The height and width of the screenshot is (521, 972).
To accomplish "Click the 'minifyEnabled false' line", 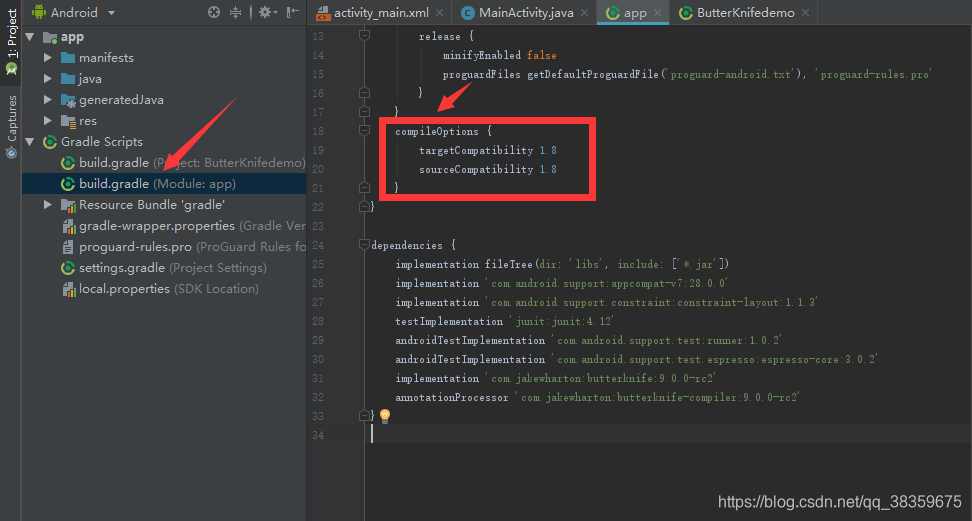I will point(499,55).
